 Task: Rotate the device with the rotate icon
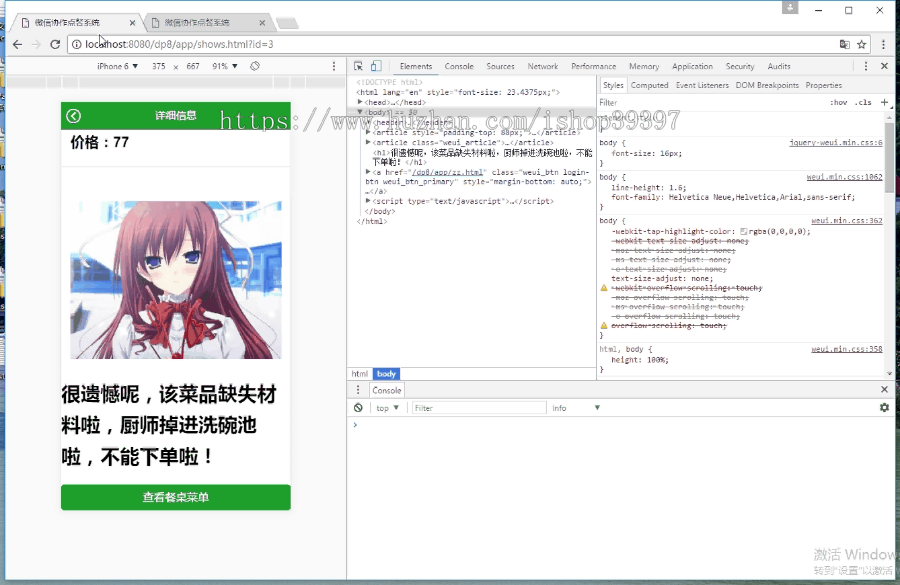tap(255, 66)
